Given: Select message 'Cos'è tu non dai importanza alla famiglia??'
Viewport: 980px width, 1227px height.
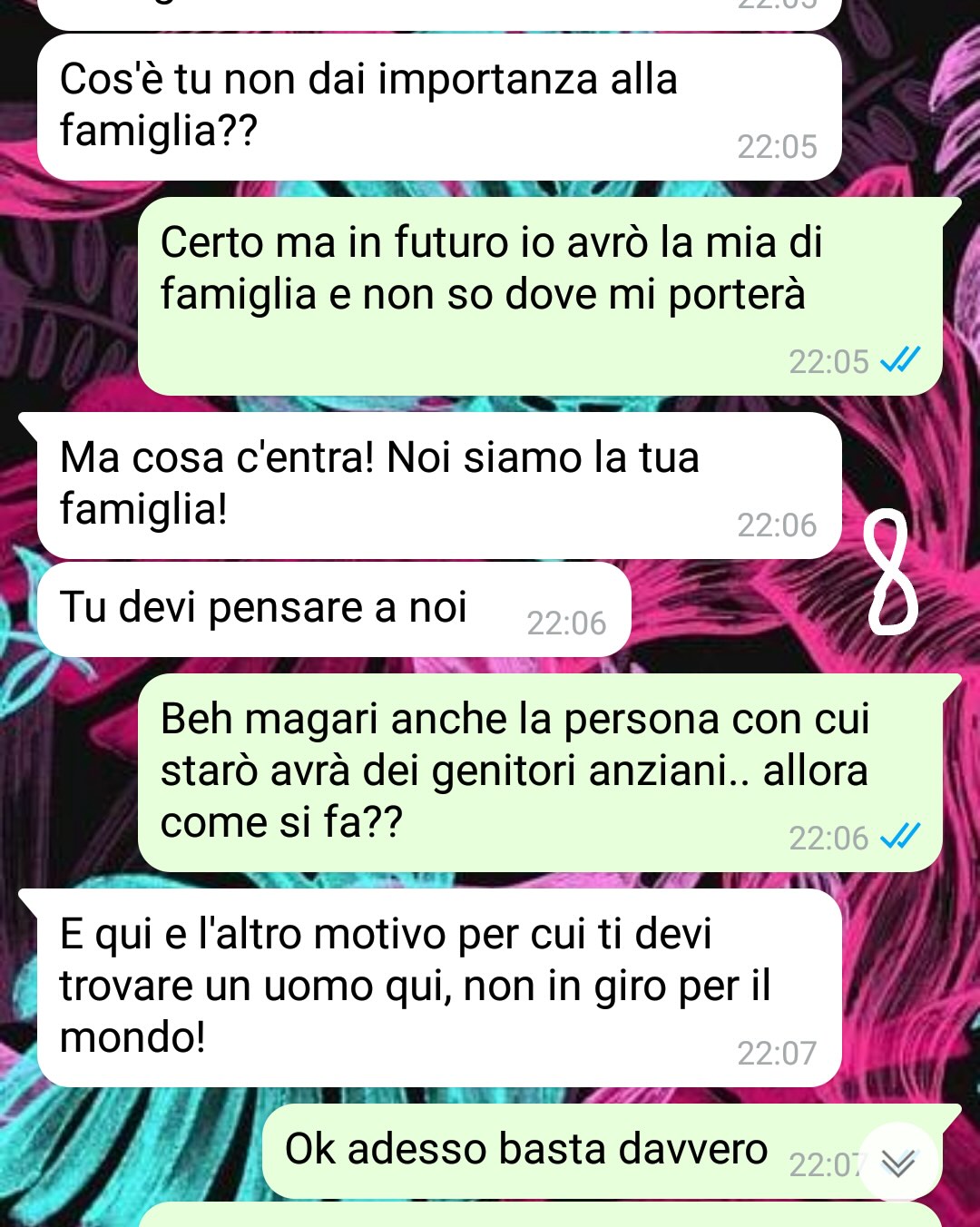Looking at the screenshot, I should coord(439,107).
